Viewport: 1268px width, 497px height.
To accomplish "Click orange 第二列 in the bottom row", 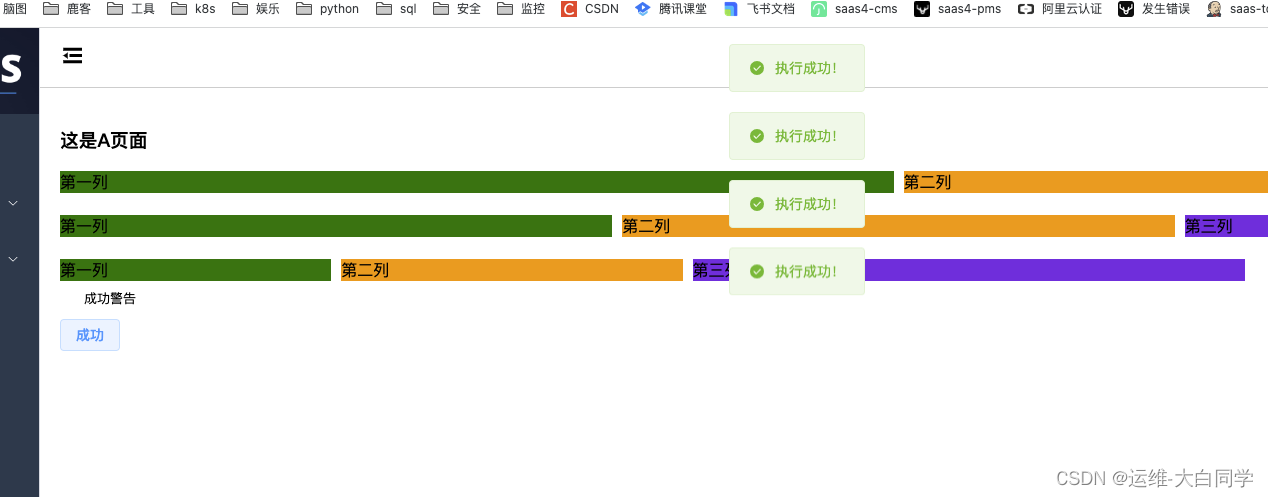I will (512, 270).
